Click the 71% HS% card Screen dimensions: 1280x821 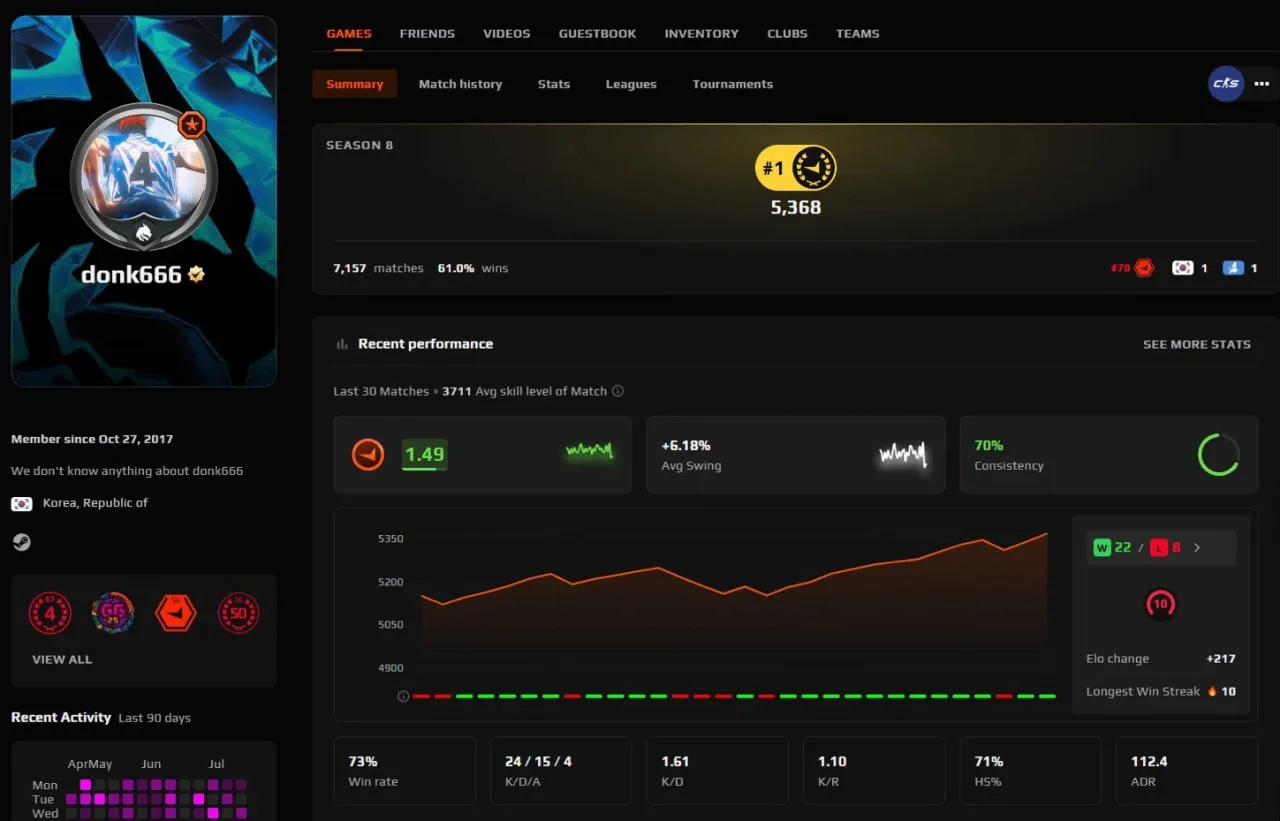[x=1031, y=771]
